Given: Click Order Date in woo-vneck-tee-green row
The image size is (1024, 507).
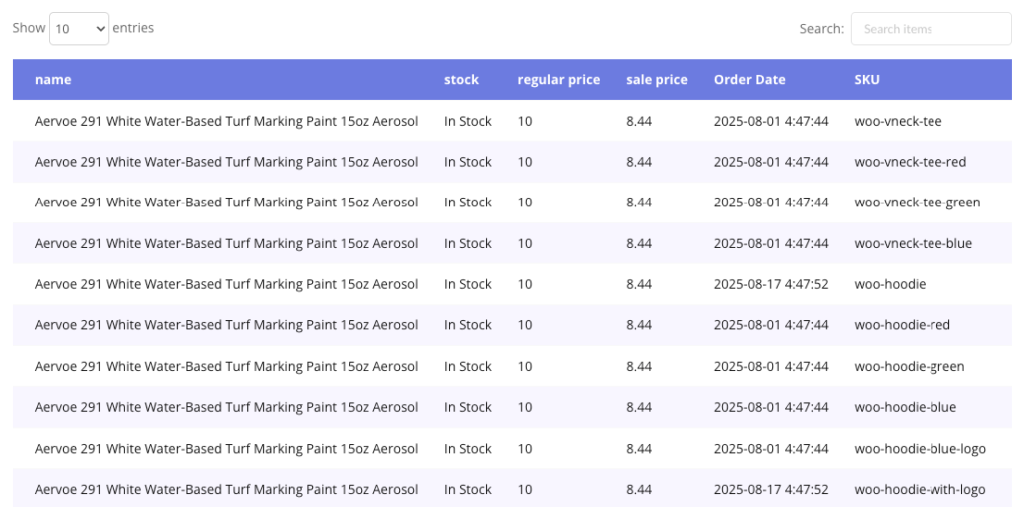Looking at the screenshot, I should coord(771,203).
